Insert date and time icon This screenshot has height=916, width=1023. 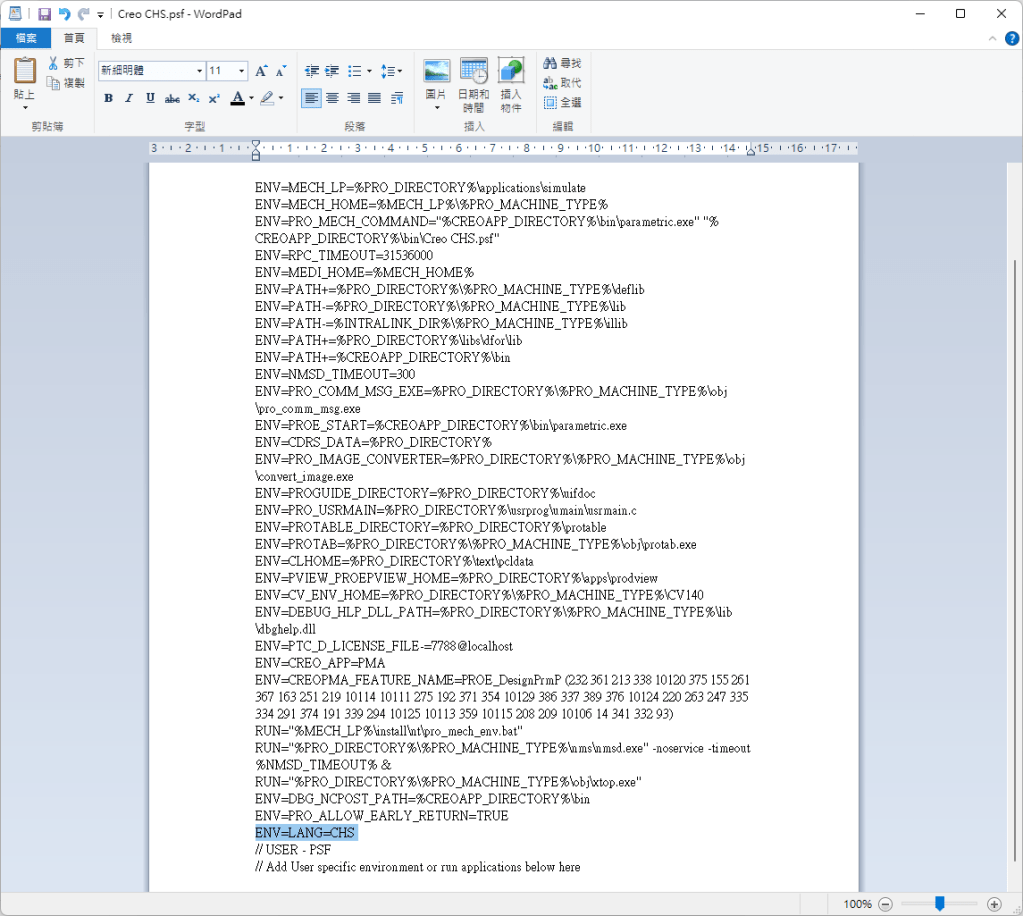(x=474, y=72)
